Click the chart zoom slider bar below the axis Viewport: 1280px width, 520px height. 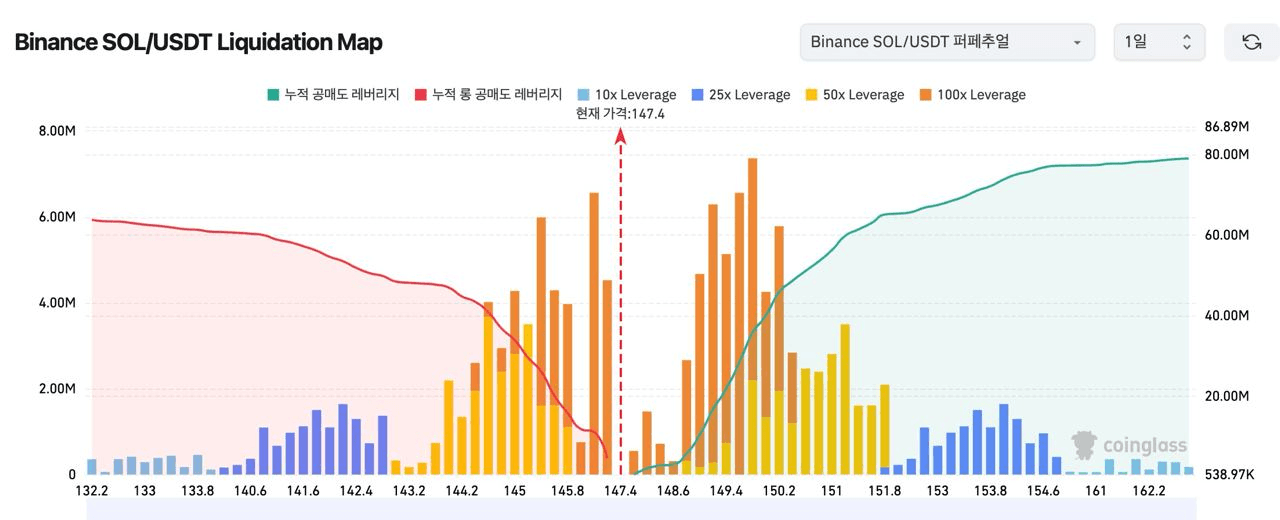[640, 510]
